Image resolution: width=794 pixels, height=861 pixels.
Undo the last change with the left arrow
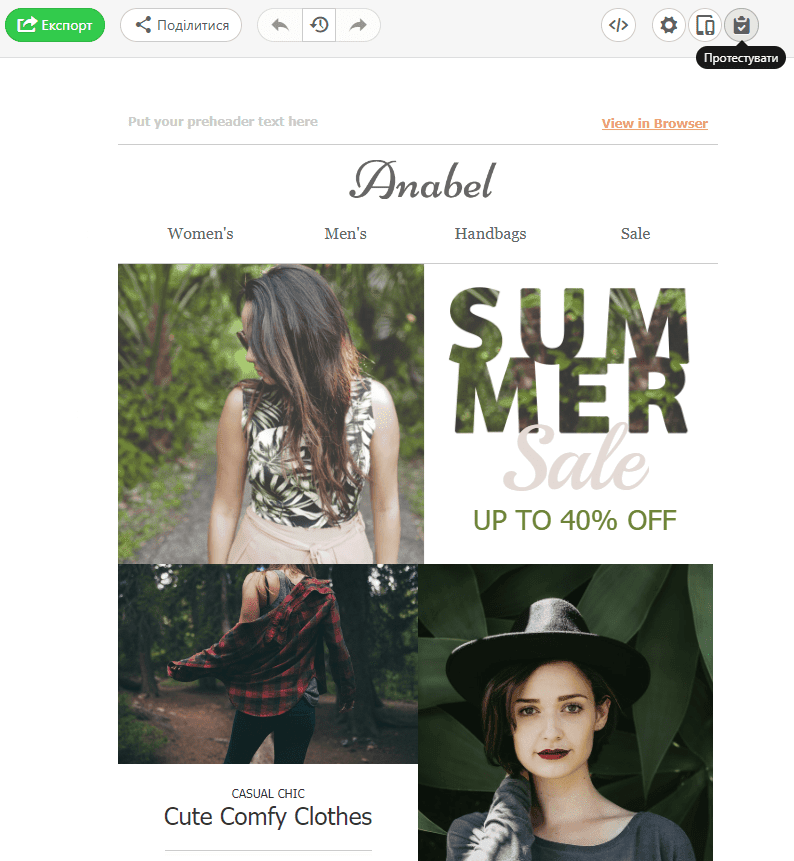(x=280, y=25)
